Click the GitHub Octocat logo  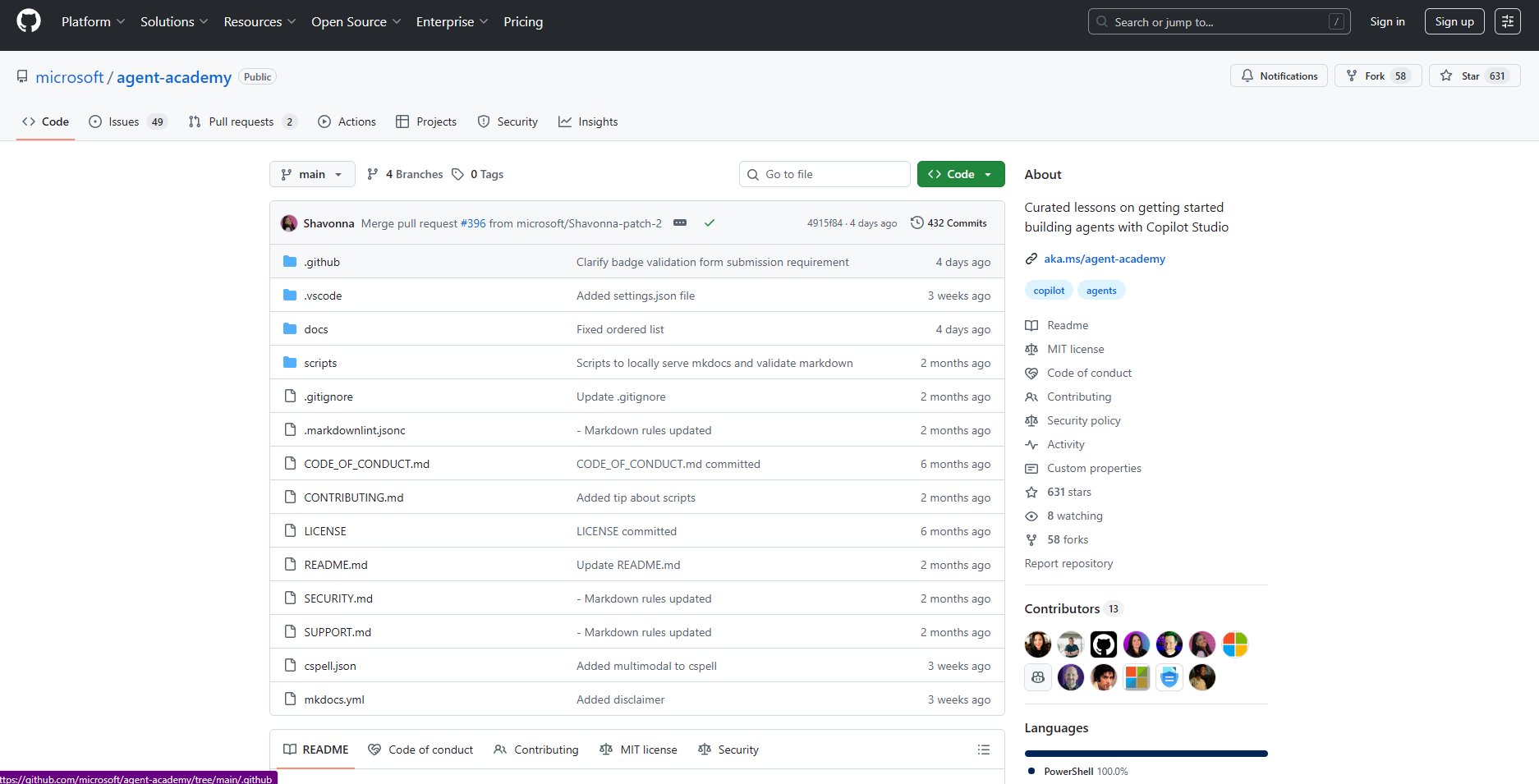(x=29, y=21)
